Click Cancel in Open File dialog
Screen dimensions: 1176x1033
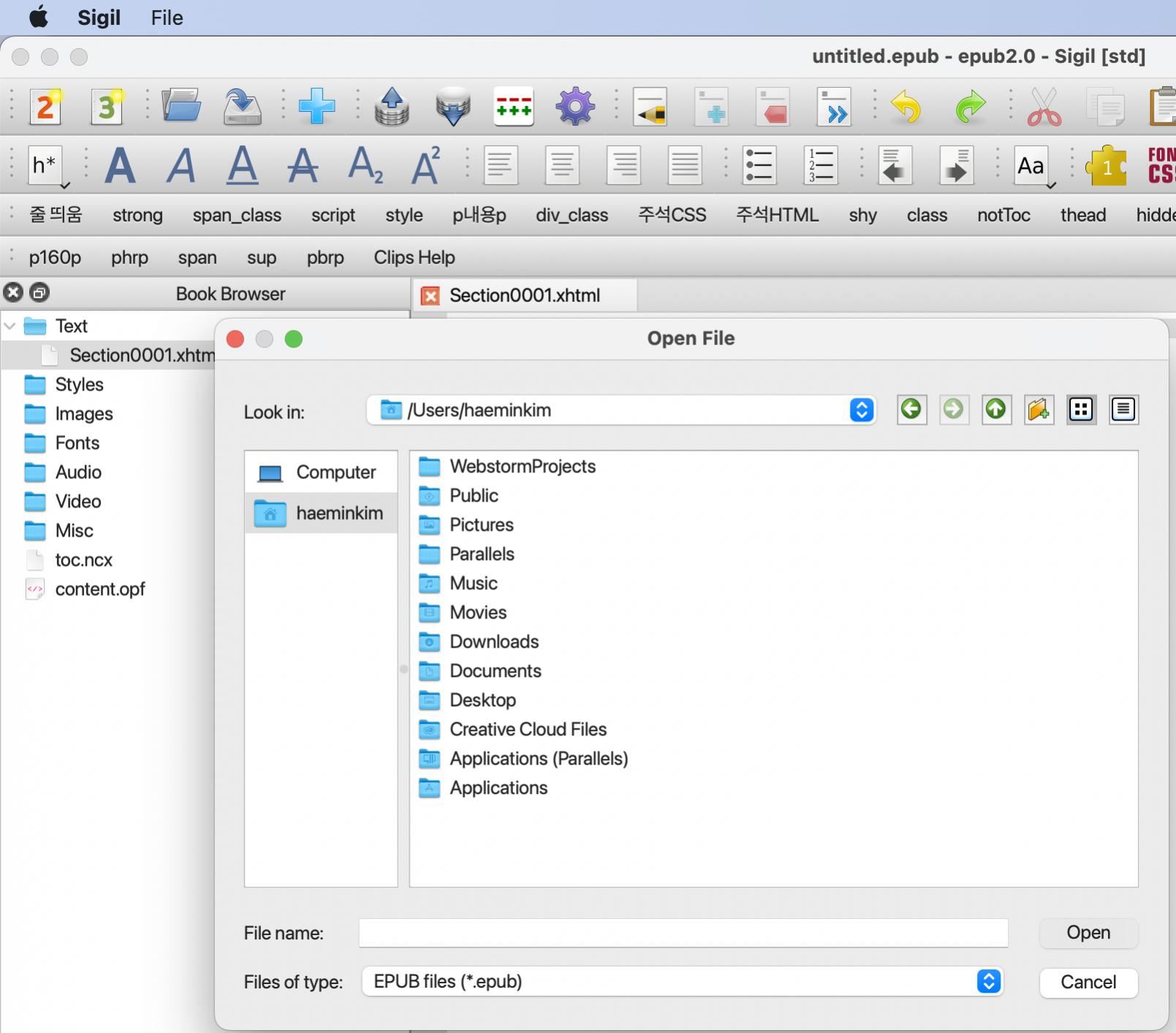point(1088,982)
